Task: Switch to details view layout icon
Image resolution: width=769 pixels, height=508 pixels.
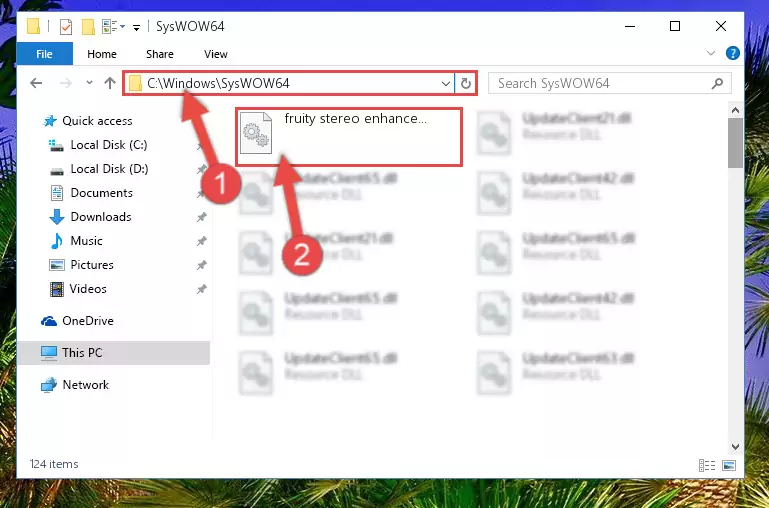Action: (707, 465)
